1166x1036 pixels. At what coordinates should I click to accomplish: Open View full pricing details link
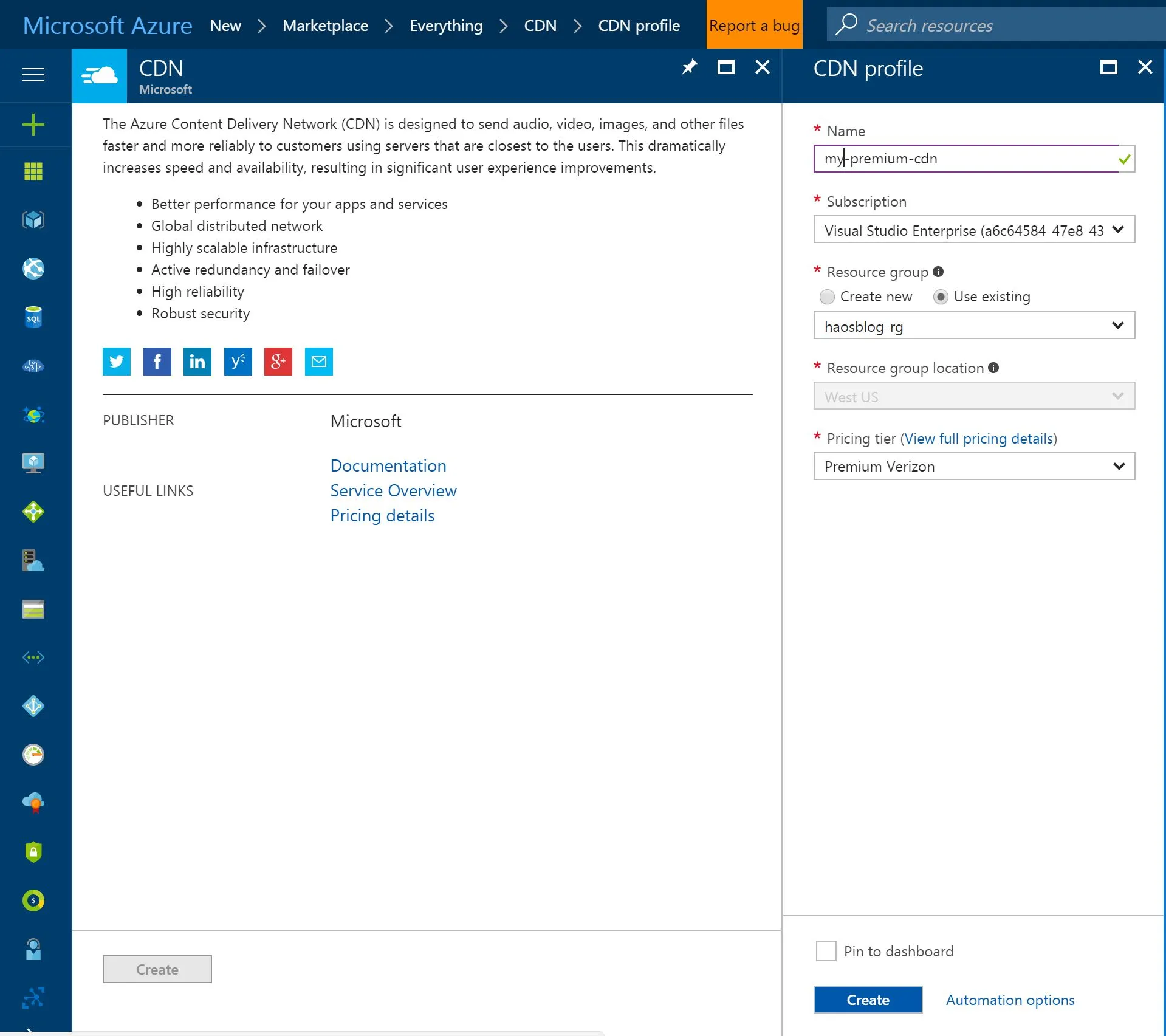point(978,438)
